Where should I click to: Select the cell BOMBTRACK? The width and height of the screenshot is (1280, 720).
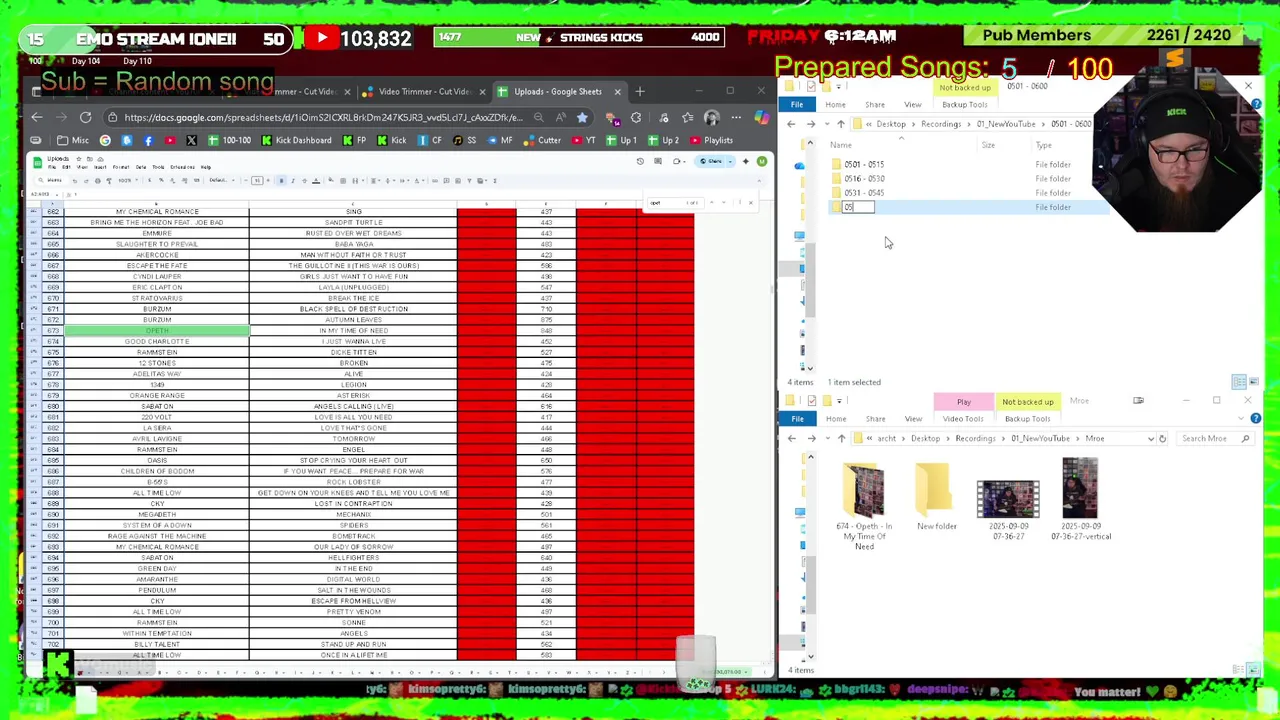coord(353,536)
